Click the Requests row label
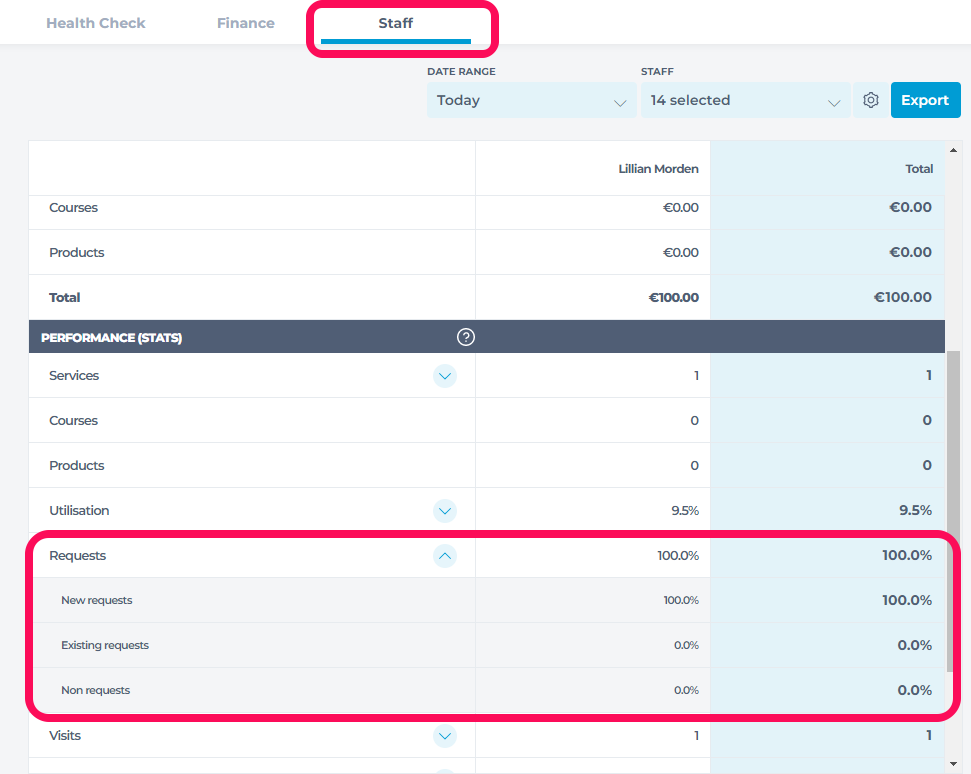Image resolution: width=971 pixels, height=774 pixels. click(x=77, y=556)
